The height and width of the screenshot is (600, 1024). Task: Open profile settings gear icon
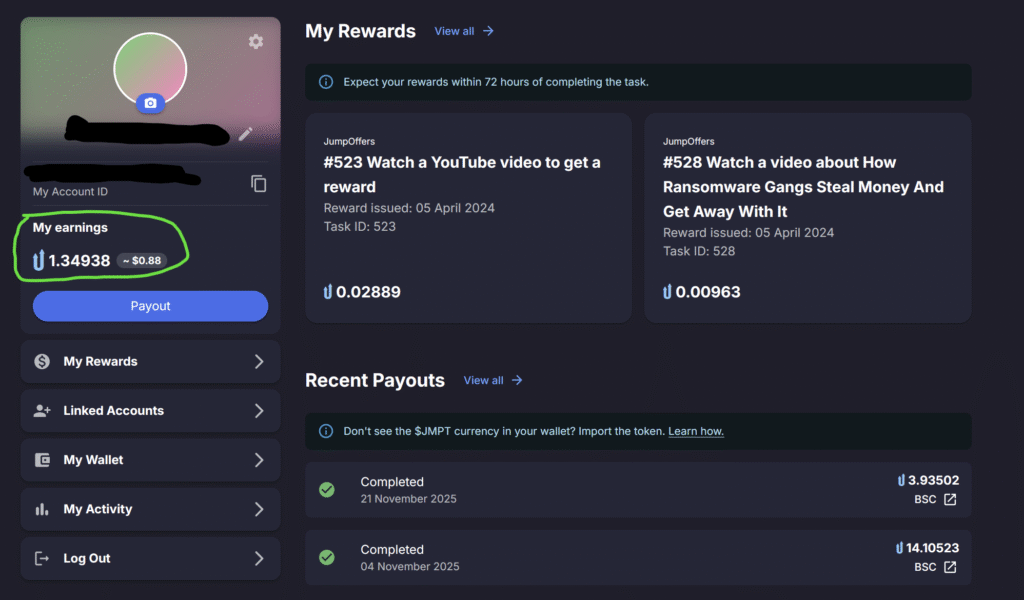[256, 41]
